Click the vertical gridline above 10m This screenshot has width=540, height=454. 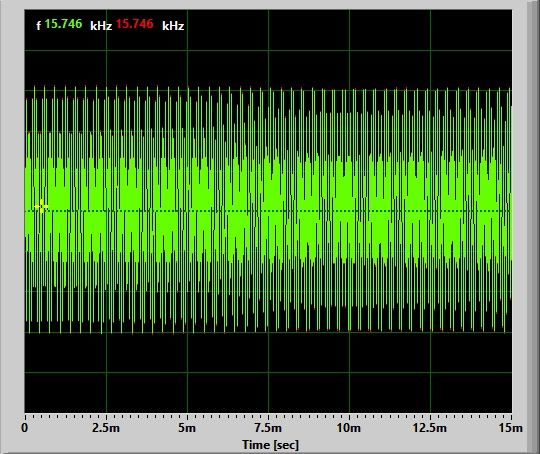coord(350,48)
